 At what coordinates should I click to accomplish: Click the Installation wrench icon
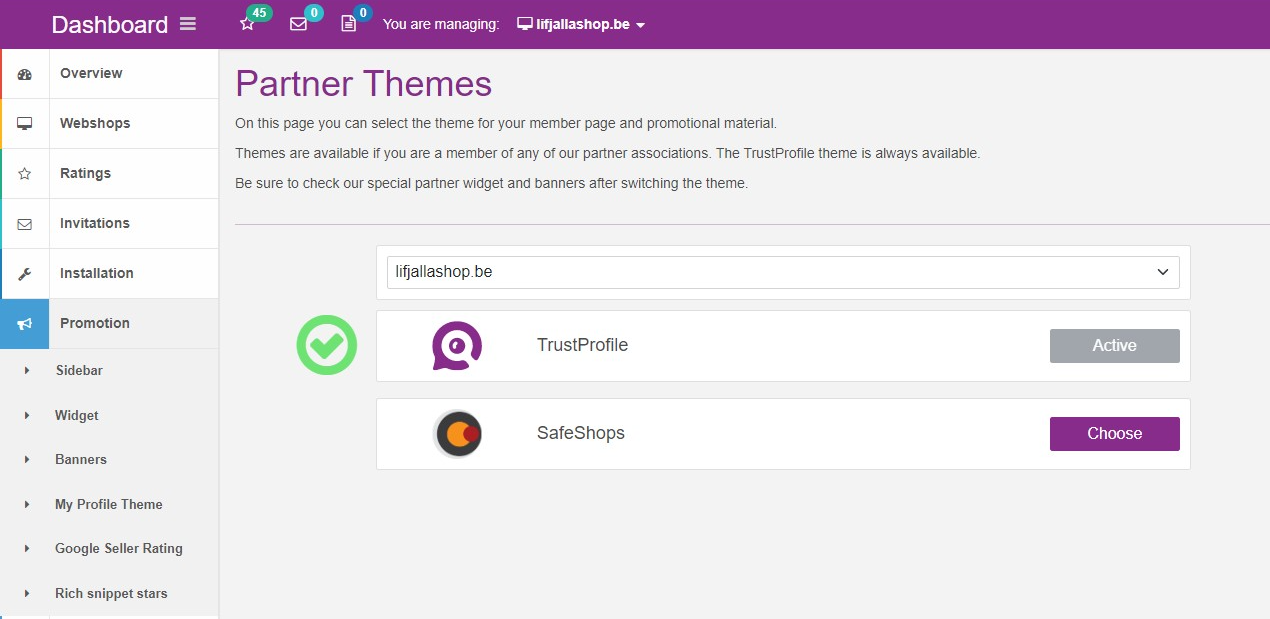click(x=25, y=274)
